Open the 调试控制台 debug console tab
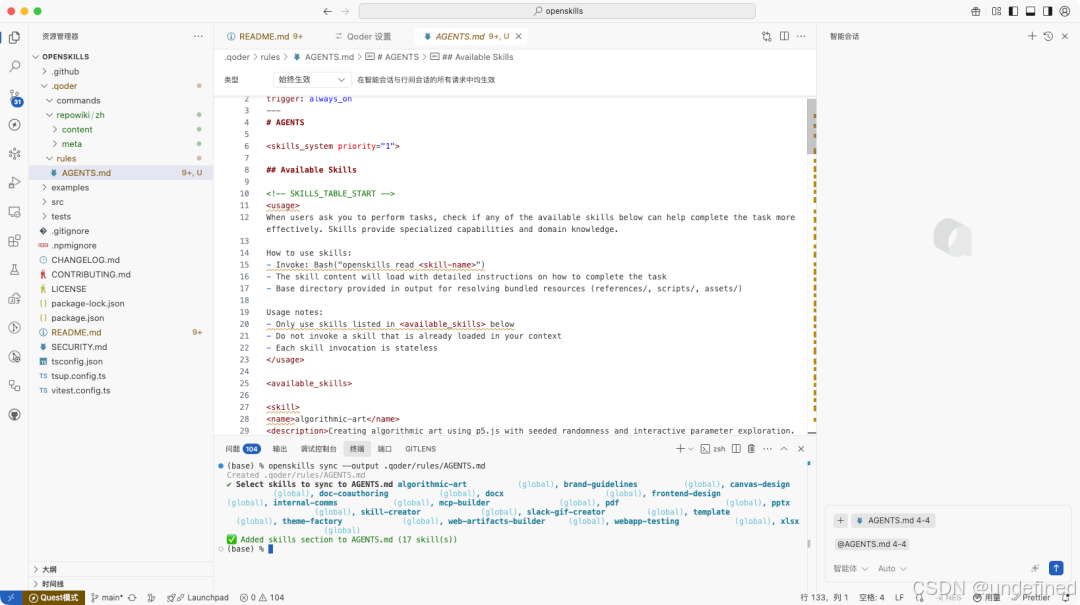The height and width of the screenshot is (605, 1080). tap(318, 449)
